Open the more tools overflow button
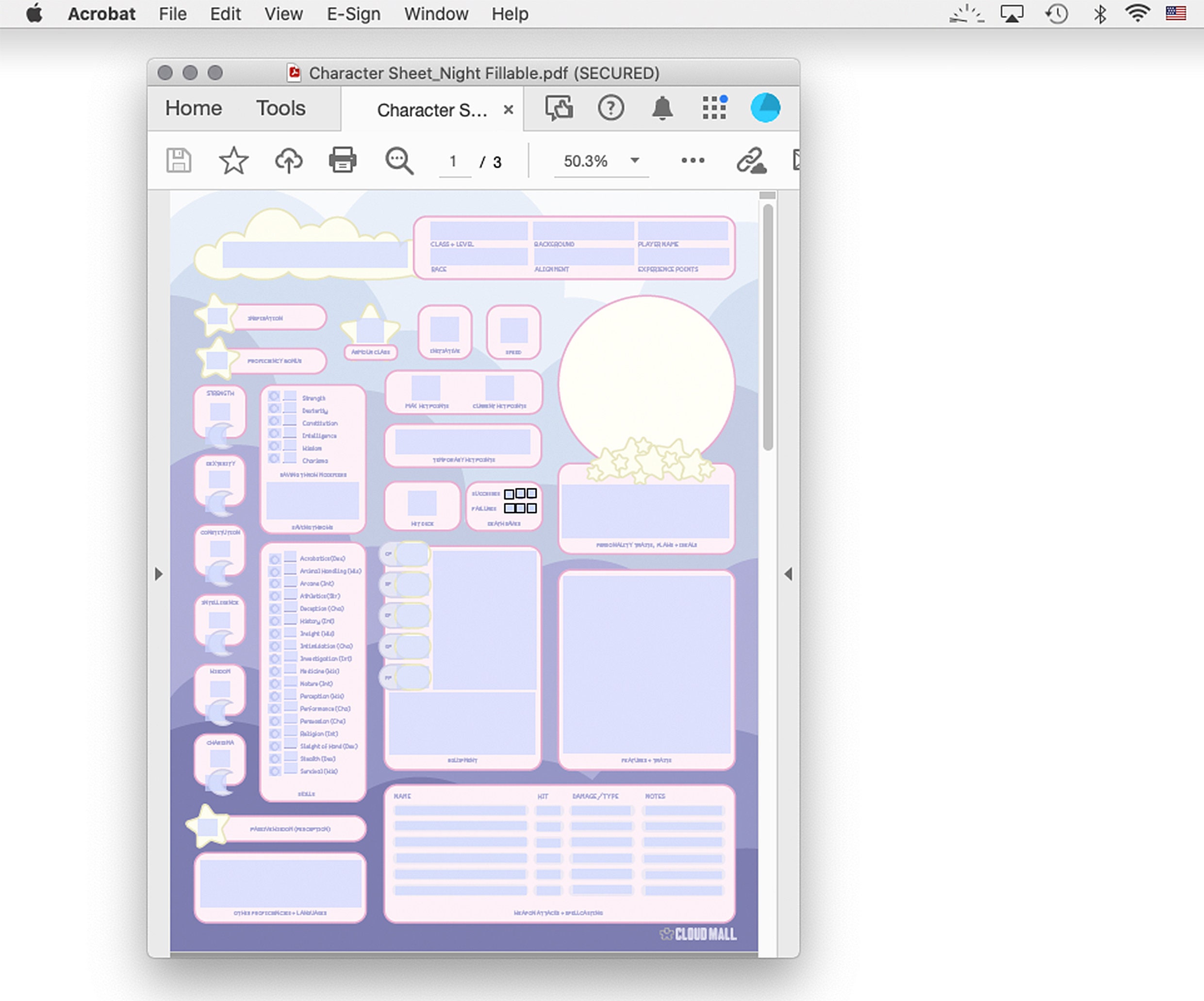The image size is (1204, 1001). coord(693,161)
